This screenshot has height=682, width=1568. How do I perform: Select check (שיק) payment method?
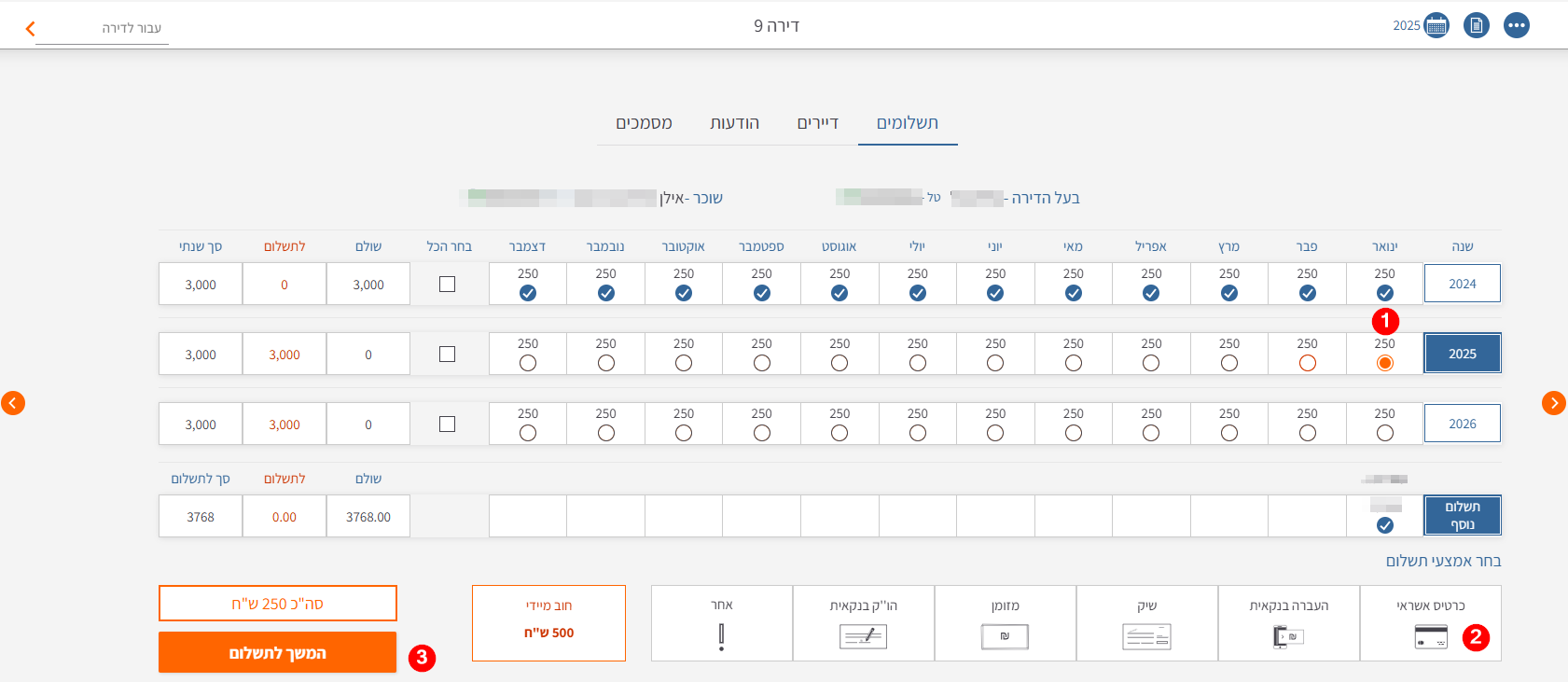pyautogui.click(x=1146, y=623)
